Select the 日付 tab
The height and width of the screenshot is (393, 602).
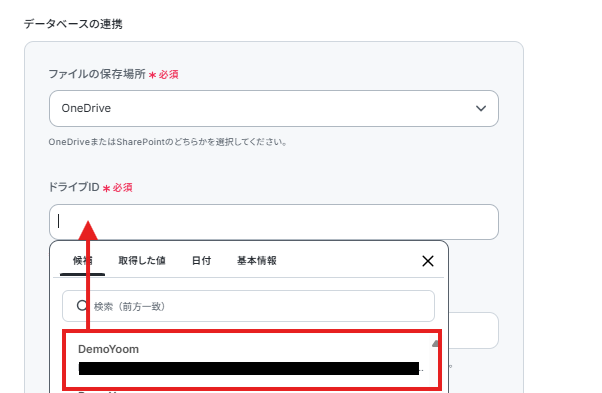(x=201, y=261)
